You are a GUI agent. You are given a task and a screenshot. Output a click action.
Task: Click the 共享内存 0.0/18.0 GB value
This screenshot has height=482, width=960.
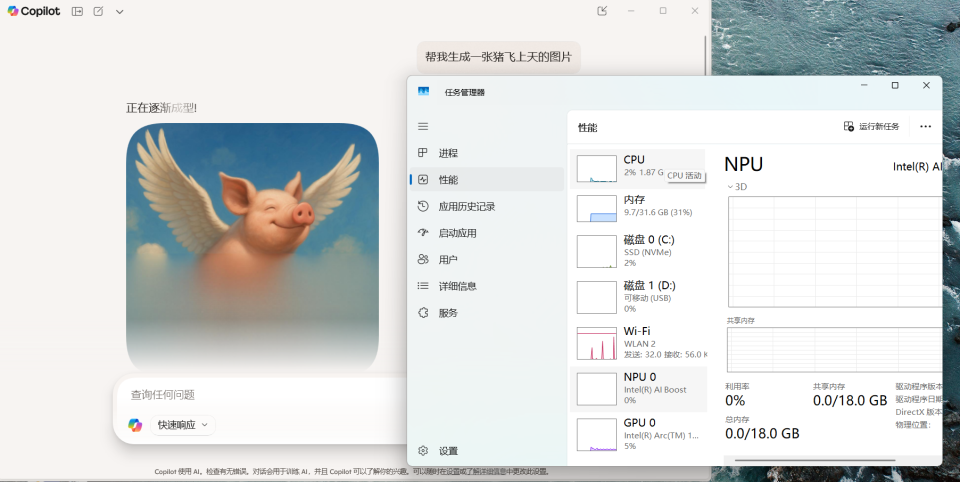click(x=850, y=401)
